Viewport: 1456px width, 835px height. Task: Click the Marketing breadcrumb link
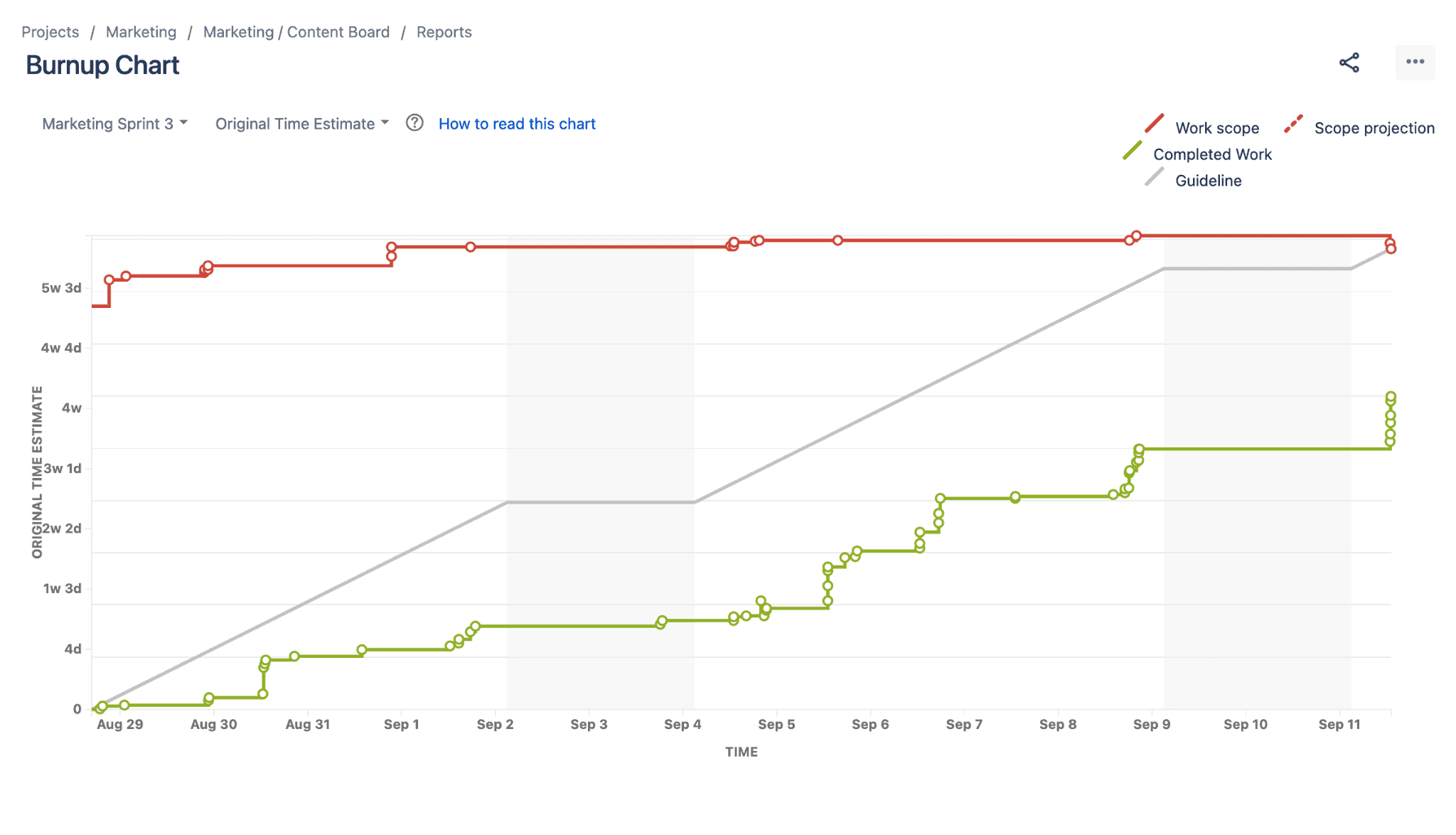(141, 31)
